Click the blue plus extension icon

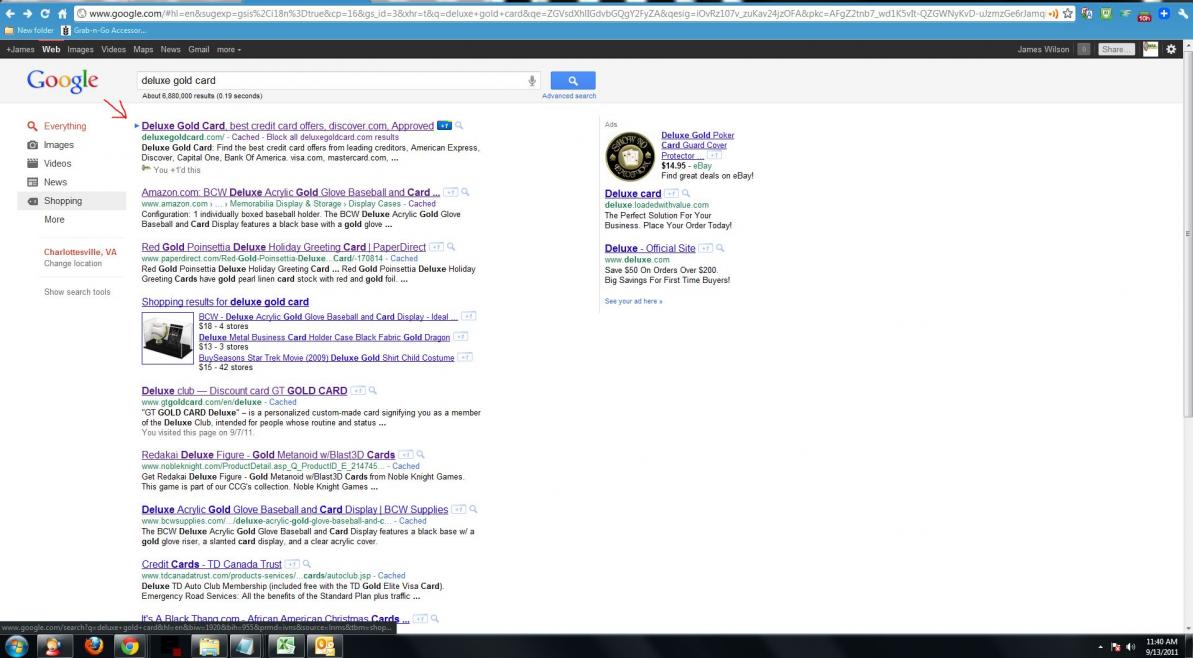pos(1163,14)
